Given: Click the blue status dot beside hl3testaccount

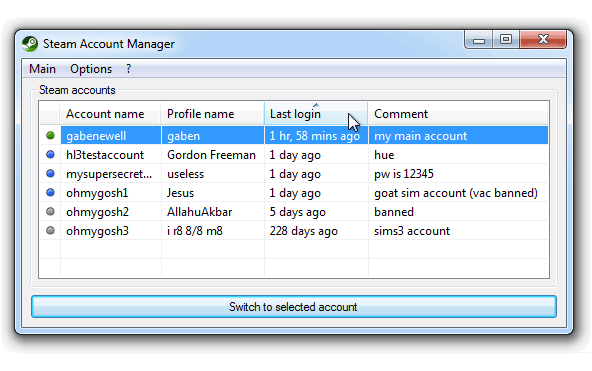Looking at the screenshot, I should 50,154.
